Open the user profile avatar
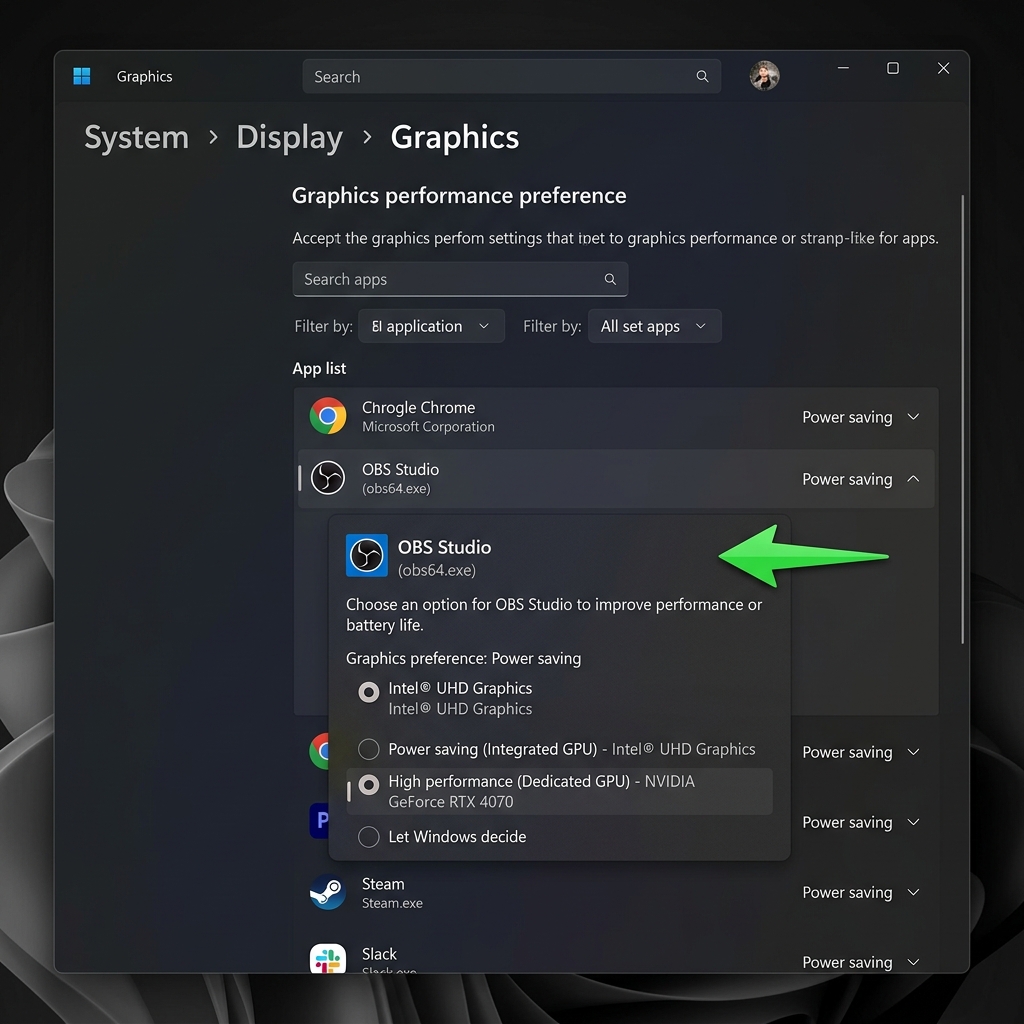 coord(764,76)
